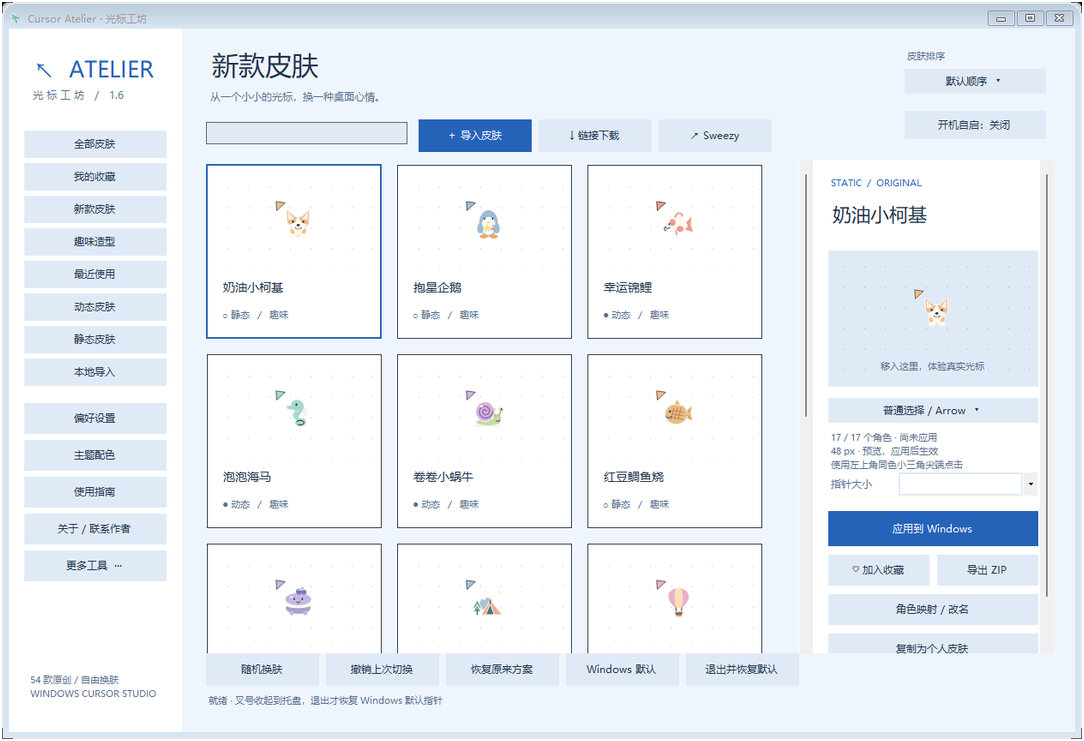Click the 指针大小 size input box
The width and height of the screenshot is (1084, 741).
point(960,484)
